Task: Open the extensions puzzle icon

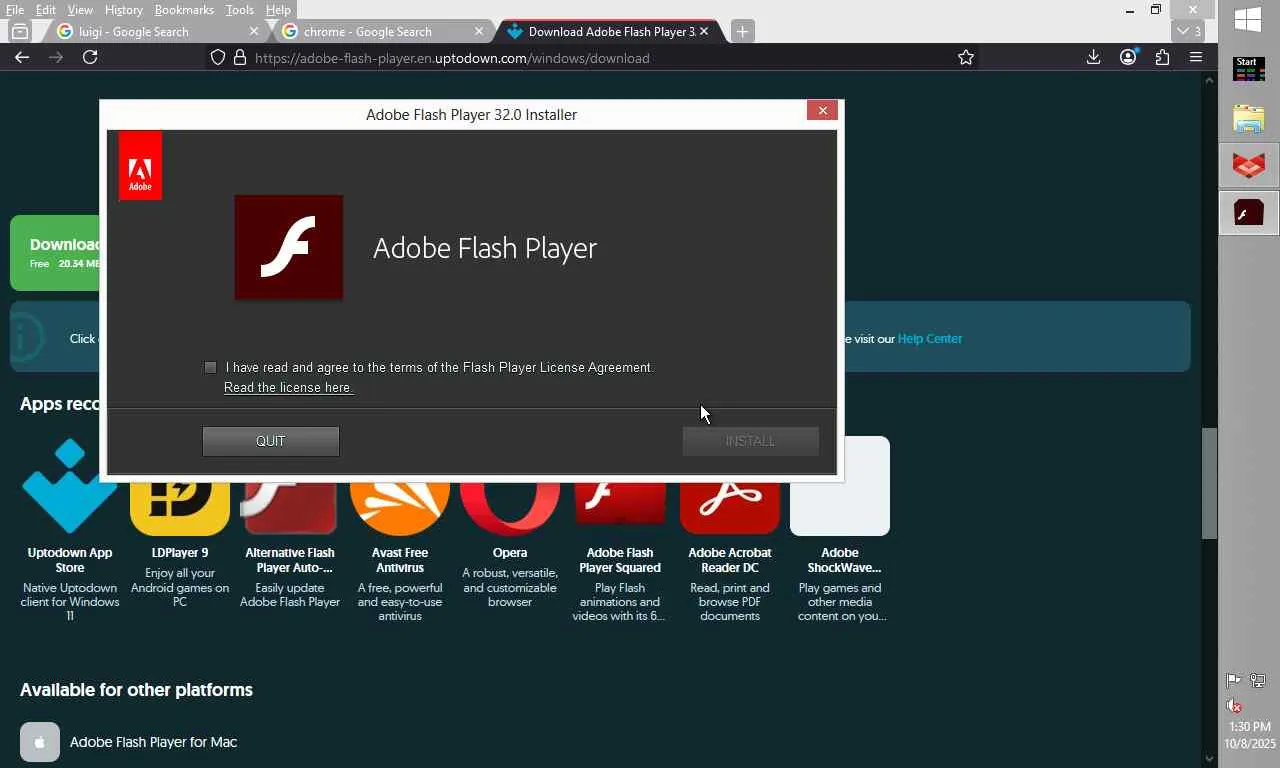Action: click(x=1162, y=57)
